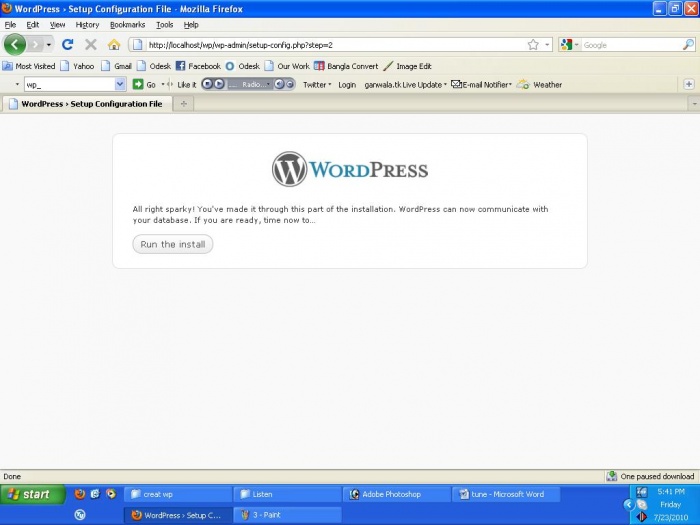Open the ganwala.tk Live Update dropdown
Screen dimensions: 700x525
405,84
